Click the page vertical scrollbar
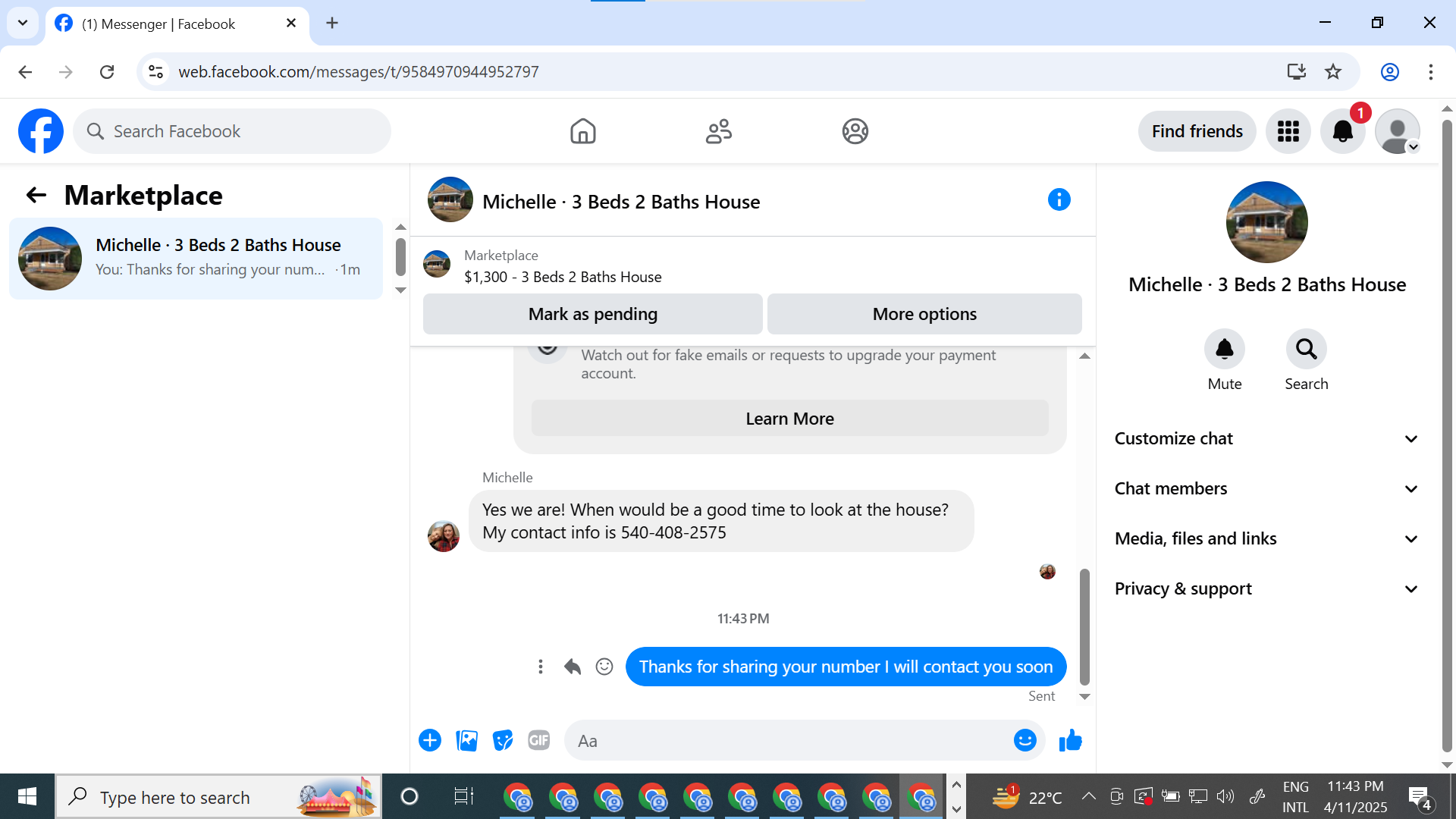1456x819 pixels. 1447,436
